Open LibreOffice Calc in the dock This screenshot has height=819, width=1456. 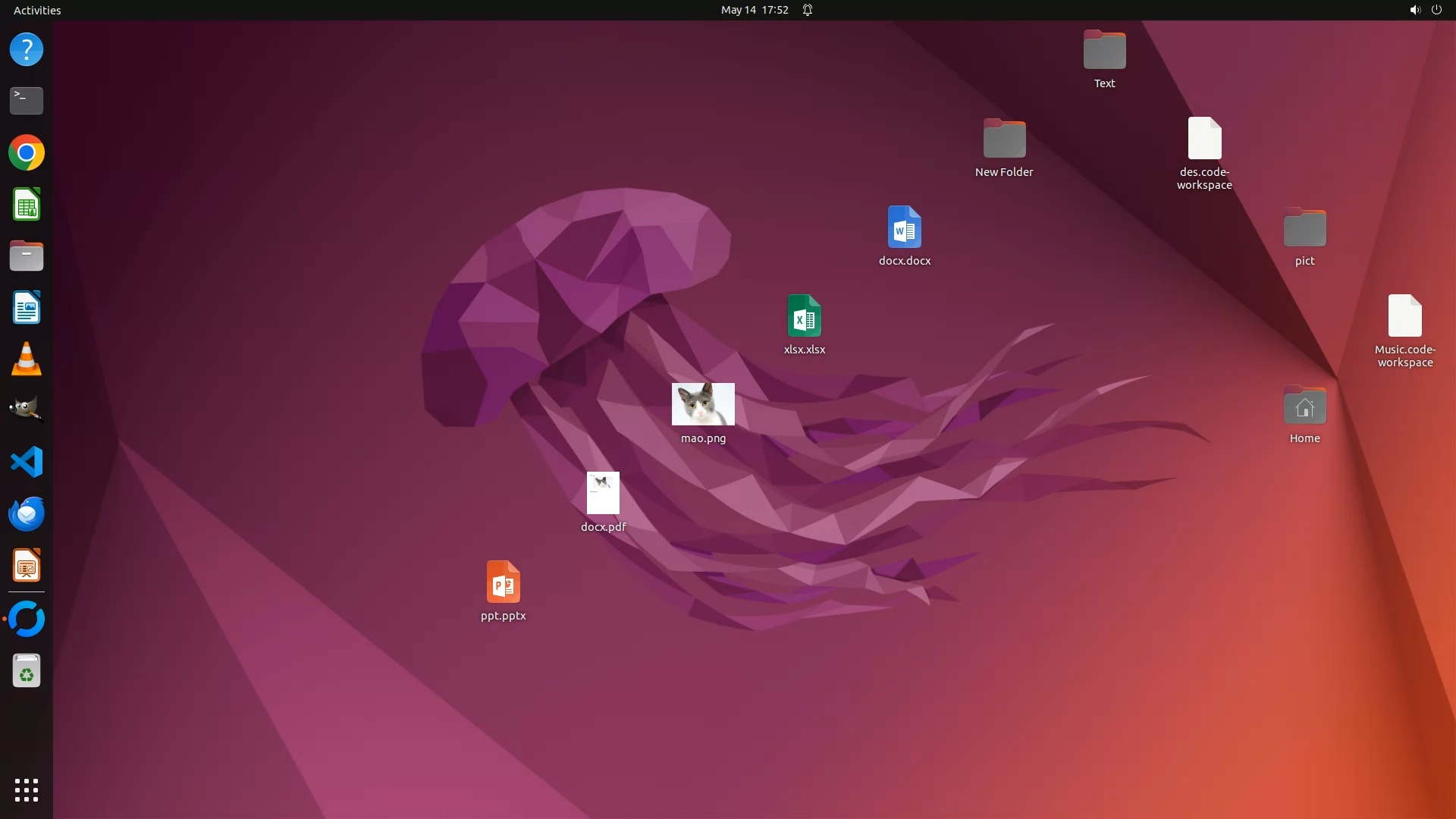[x=27, y=205]
